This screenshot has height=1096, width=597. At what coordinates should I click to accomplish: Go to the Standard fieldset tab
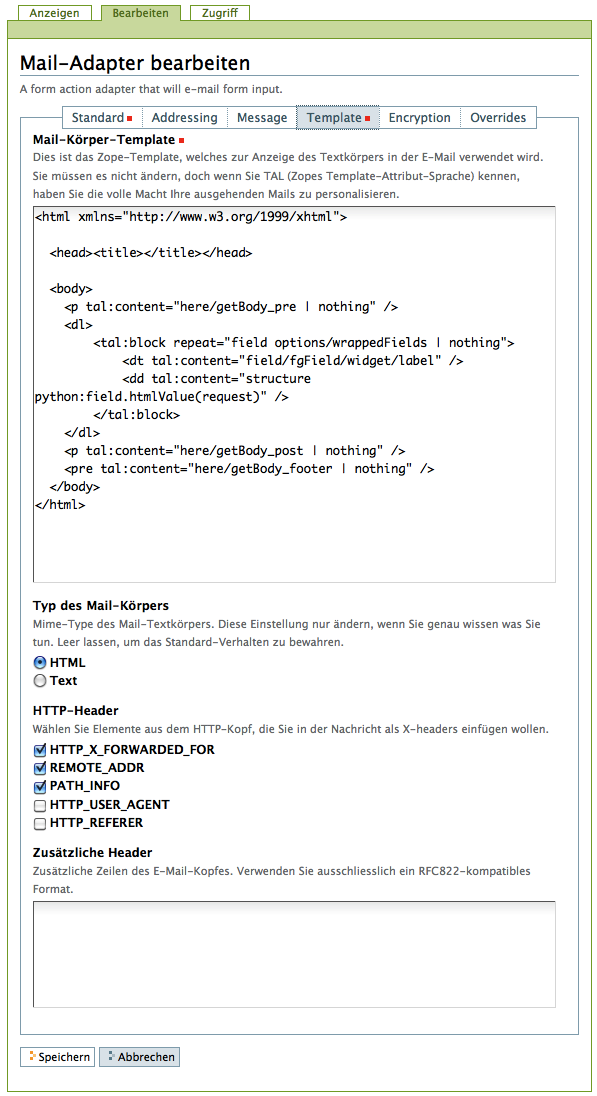click(x=102, y=117)
